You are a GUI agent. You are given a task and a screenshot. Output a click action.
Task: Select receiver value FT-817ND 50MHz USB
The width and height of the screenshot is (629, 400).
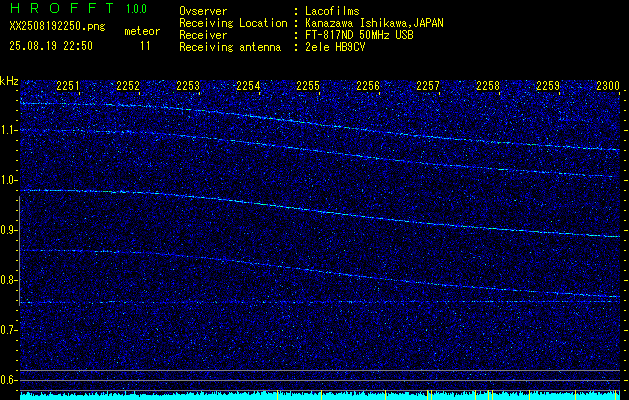click(359, 35)
